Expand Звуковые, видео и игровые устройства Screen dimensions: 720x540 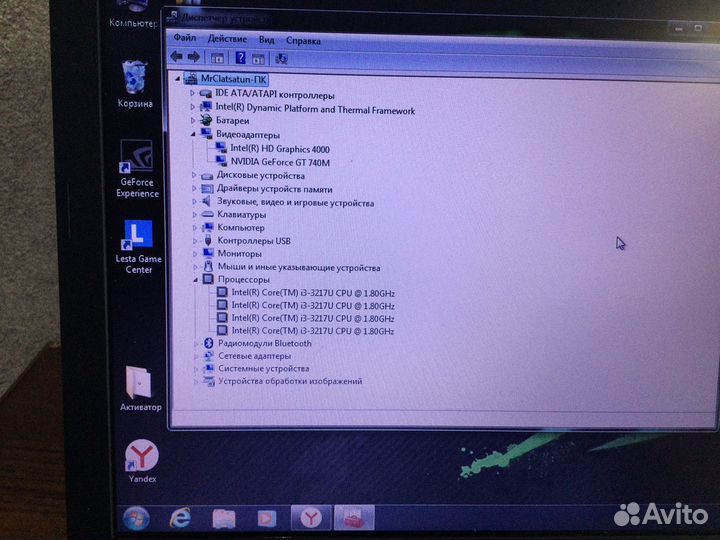(194, 202)
